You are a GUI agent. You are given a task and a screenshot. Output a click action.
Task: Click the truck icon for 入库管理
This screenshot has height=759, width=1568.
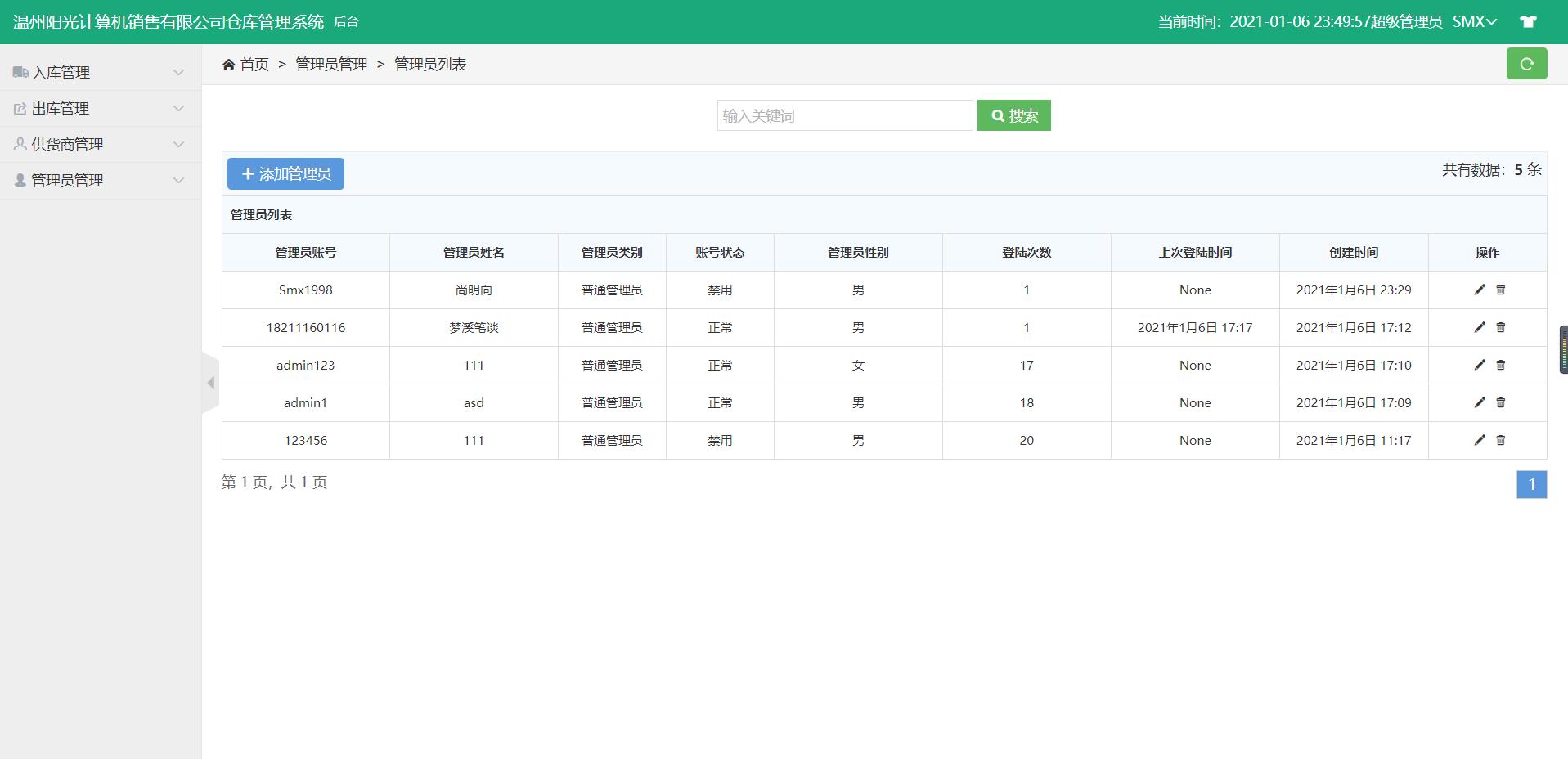tap(20, 72)
